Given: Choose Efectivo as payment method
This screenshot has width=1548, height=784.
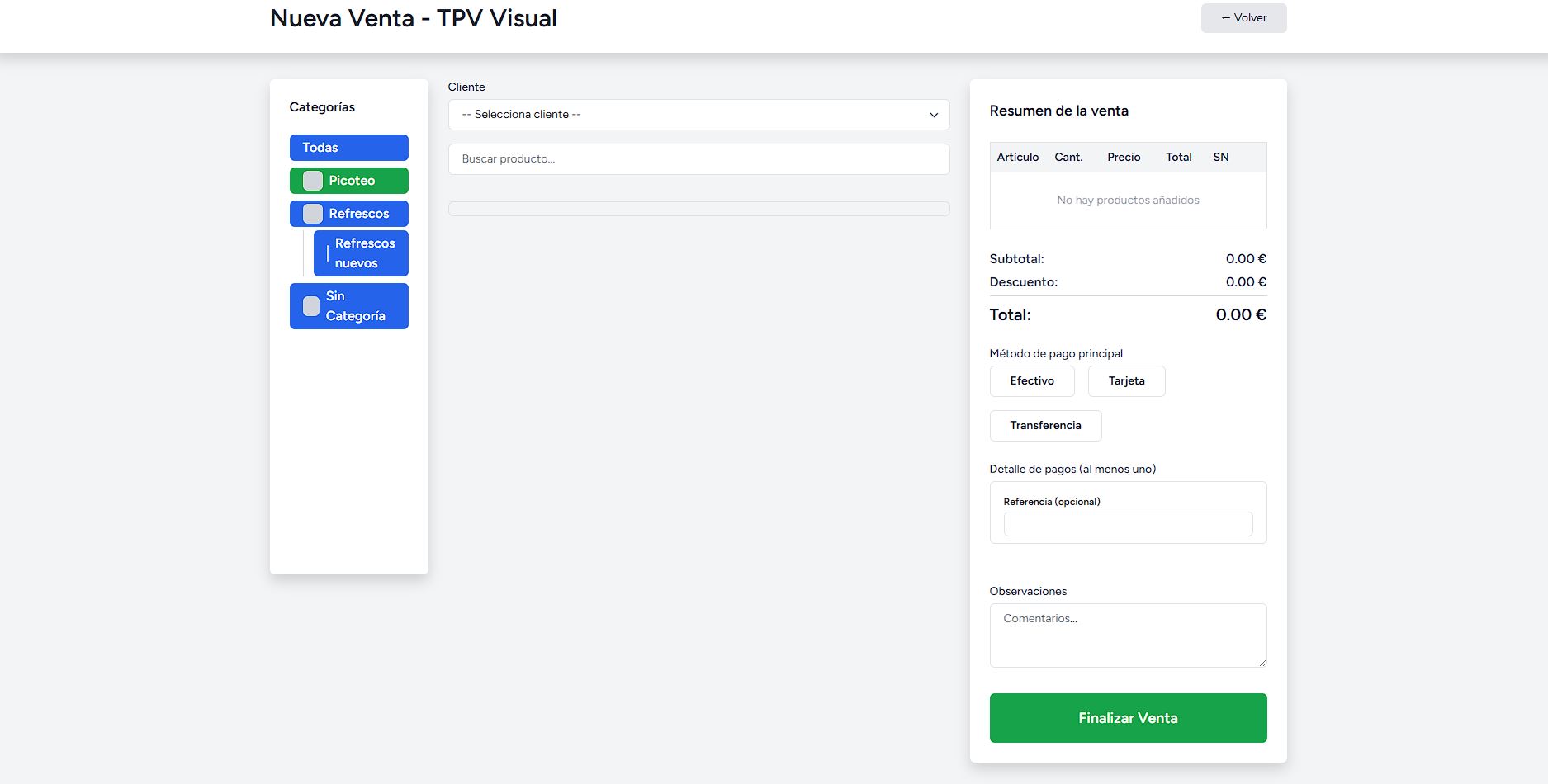Looking at the screenshot, I should click(1031, 381).
